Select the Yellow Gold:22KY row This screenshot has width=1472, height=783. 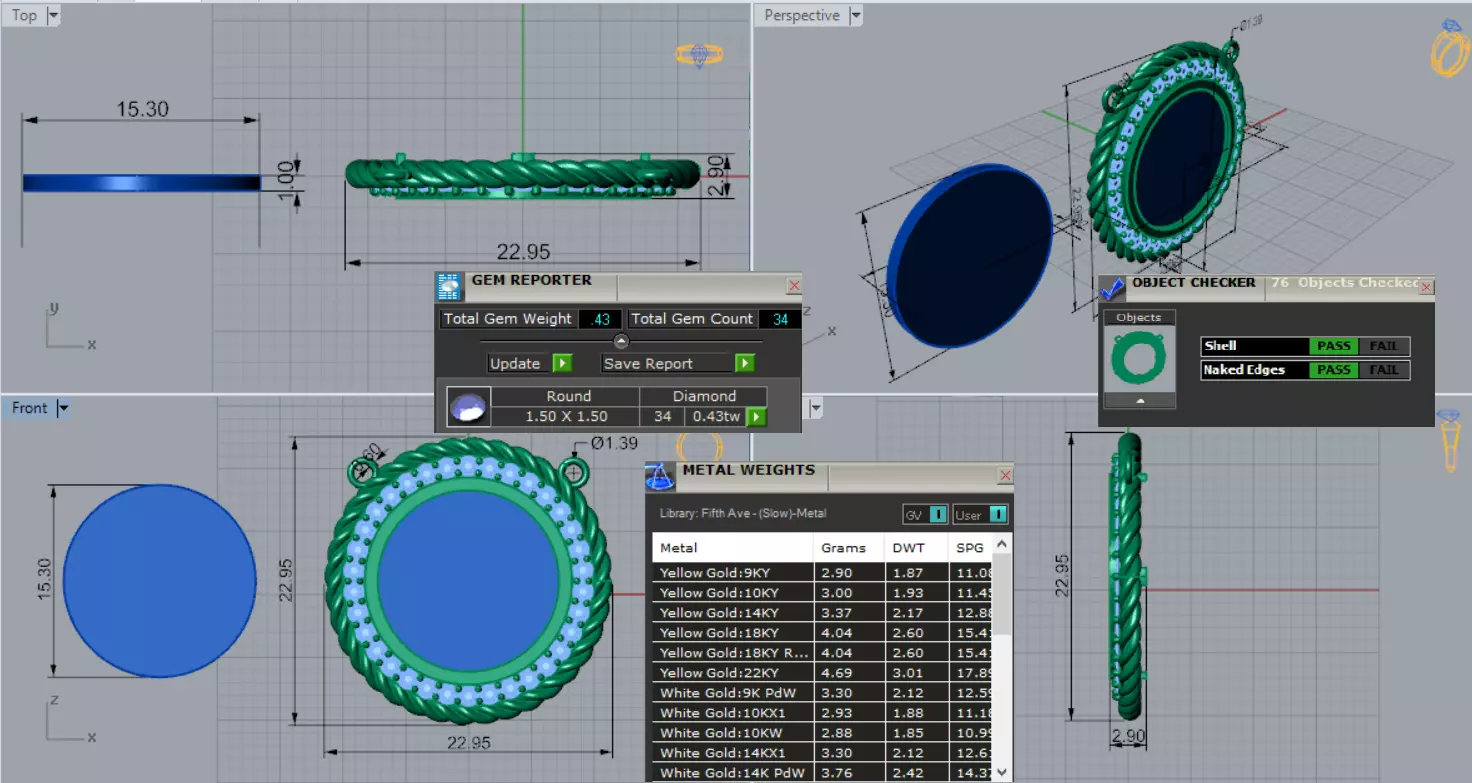[824, 673]
